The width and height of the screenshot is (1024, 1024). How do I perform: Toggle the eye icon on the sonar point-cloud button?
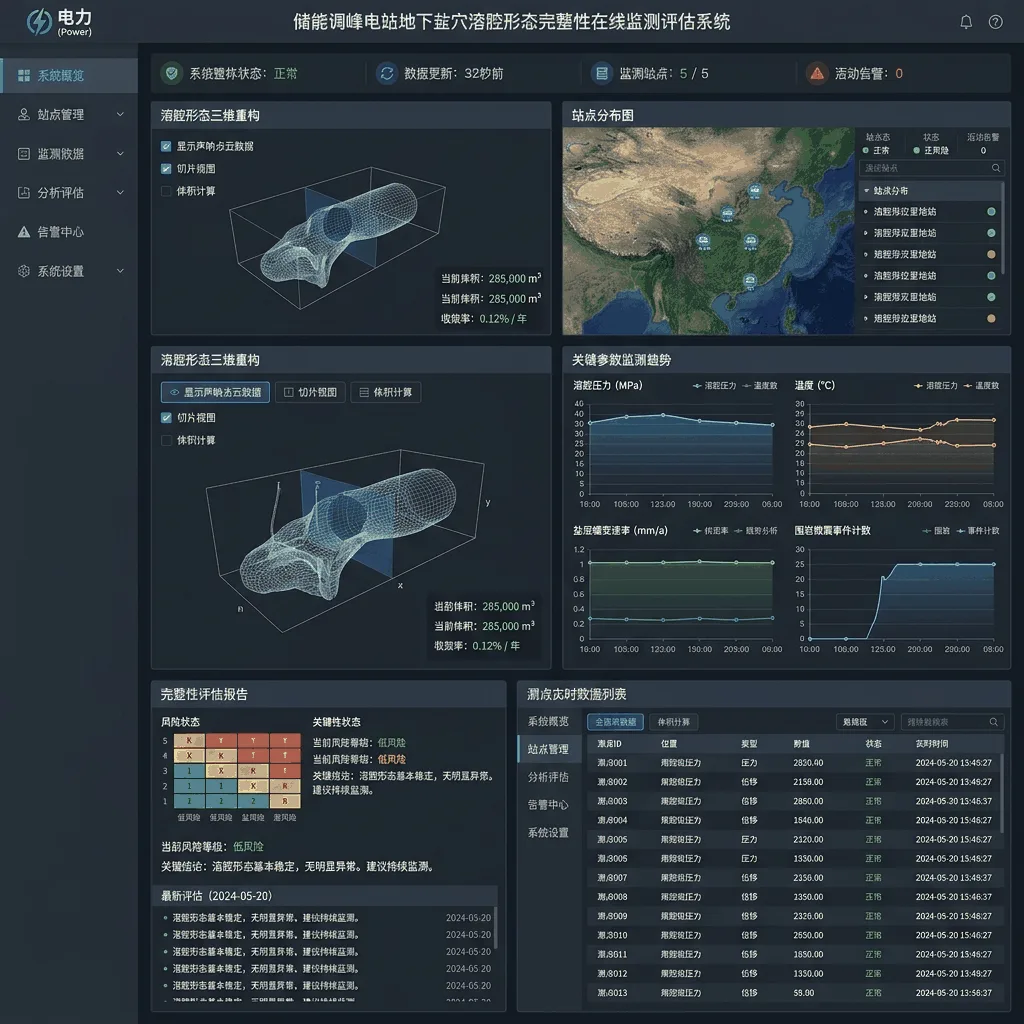point(174,392)
